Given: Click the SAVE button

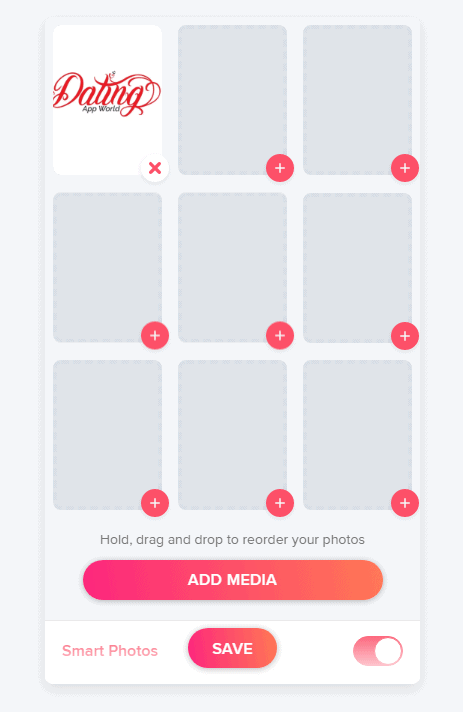Looking at the screenshot, I should click(x=232, y=648).
